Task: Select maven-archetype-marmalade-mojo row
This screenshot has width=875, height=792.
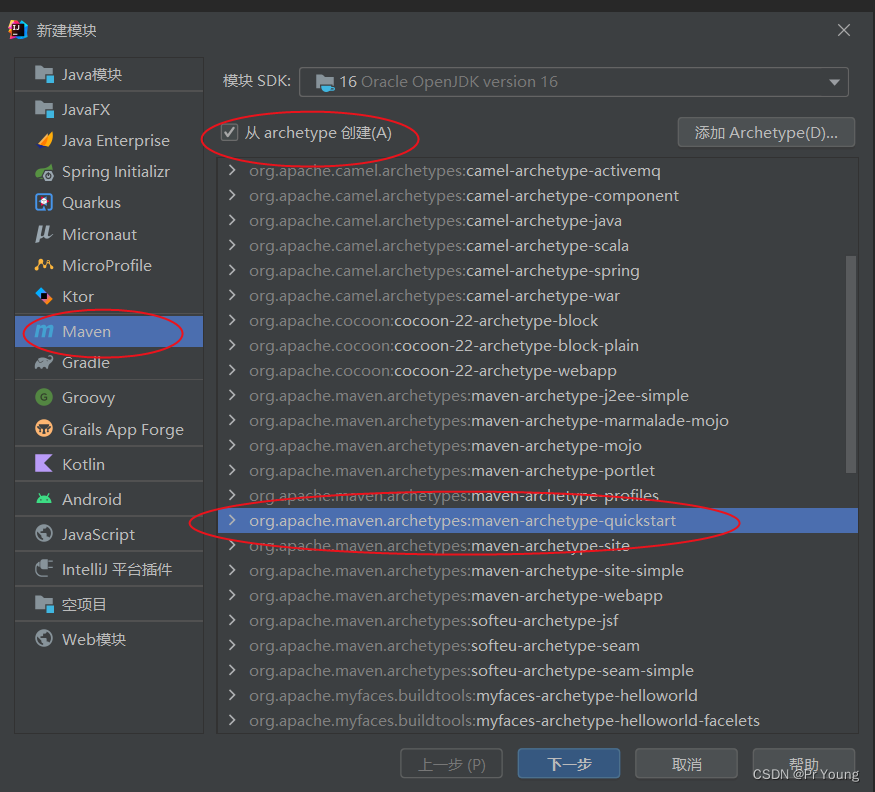Action: click(x=537, y=420)
